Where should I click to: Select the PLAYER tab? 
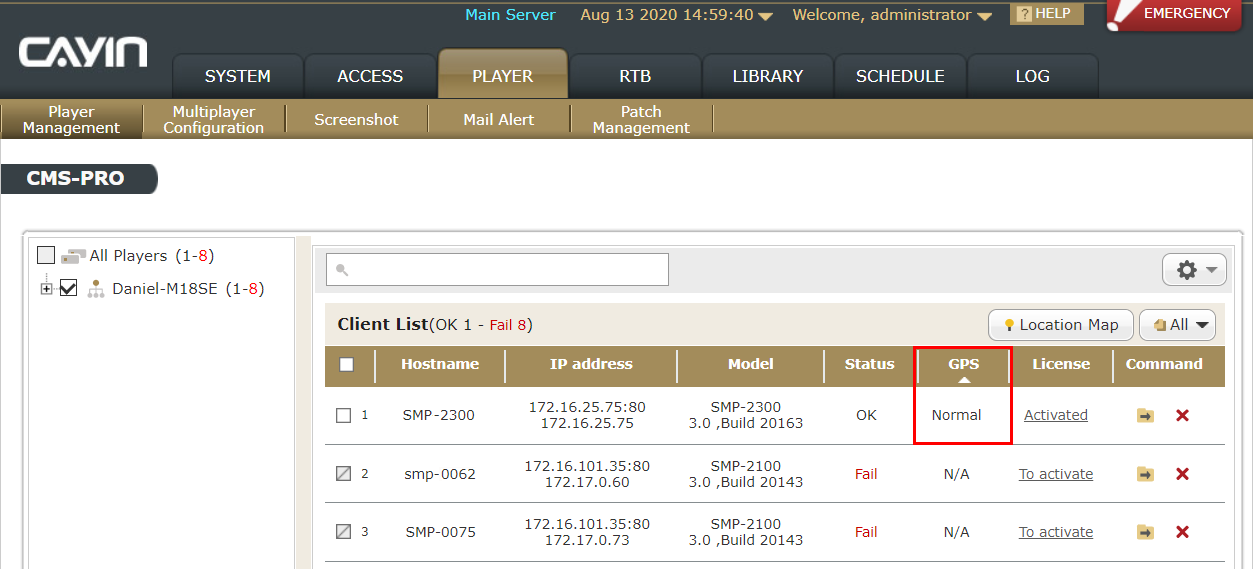(x=503, y=75)
